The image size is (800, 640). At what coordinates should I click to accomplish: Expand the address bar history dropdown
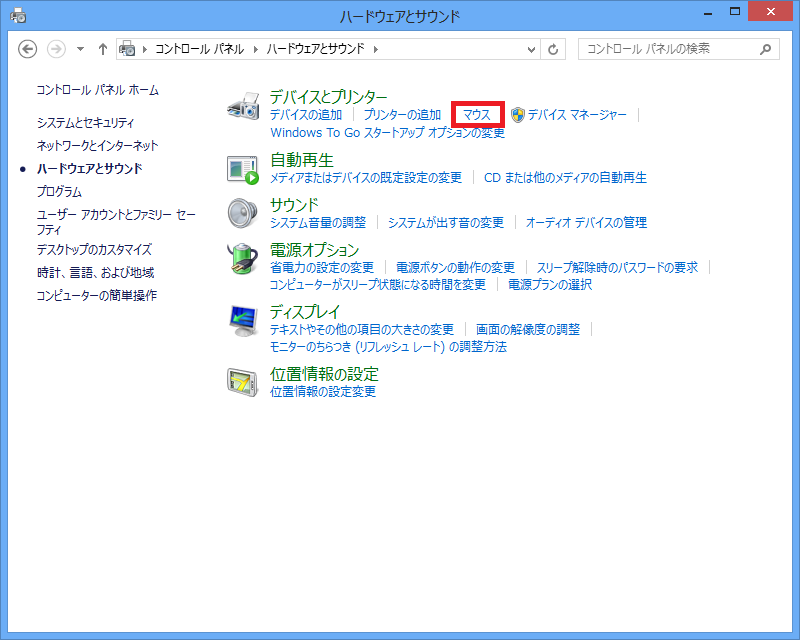click(x=529, y=49)
